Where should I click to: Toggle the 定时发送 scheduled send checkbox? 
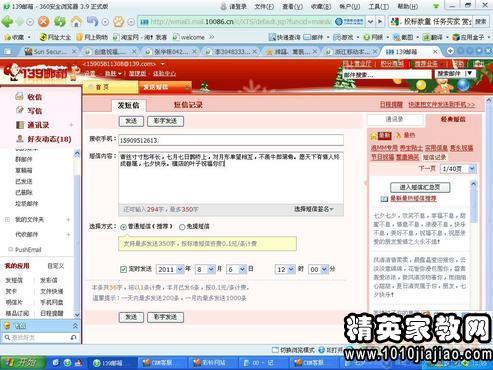(x=123, y=269)
